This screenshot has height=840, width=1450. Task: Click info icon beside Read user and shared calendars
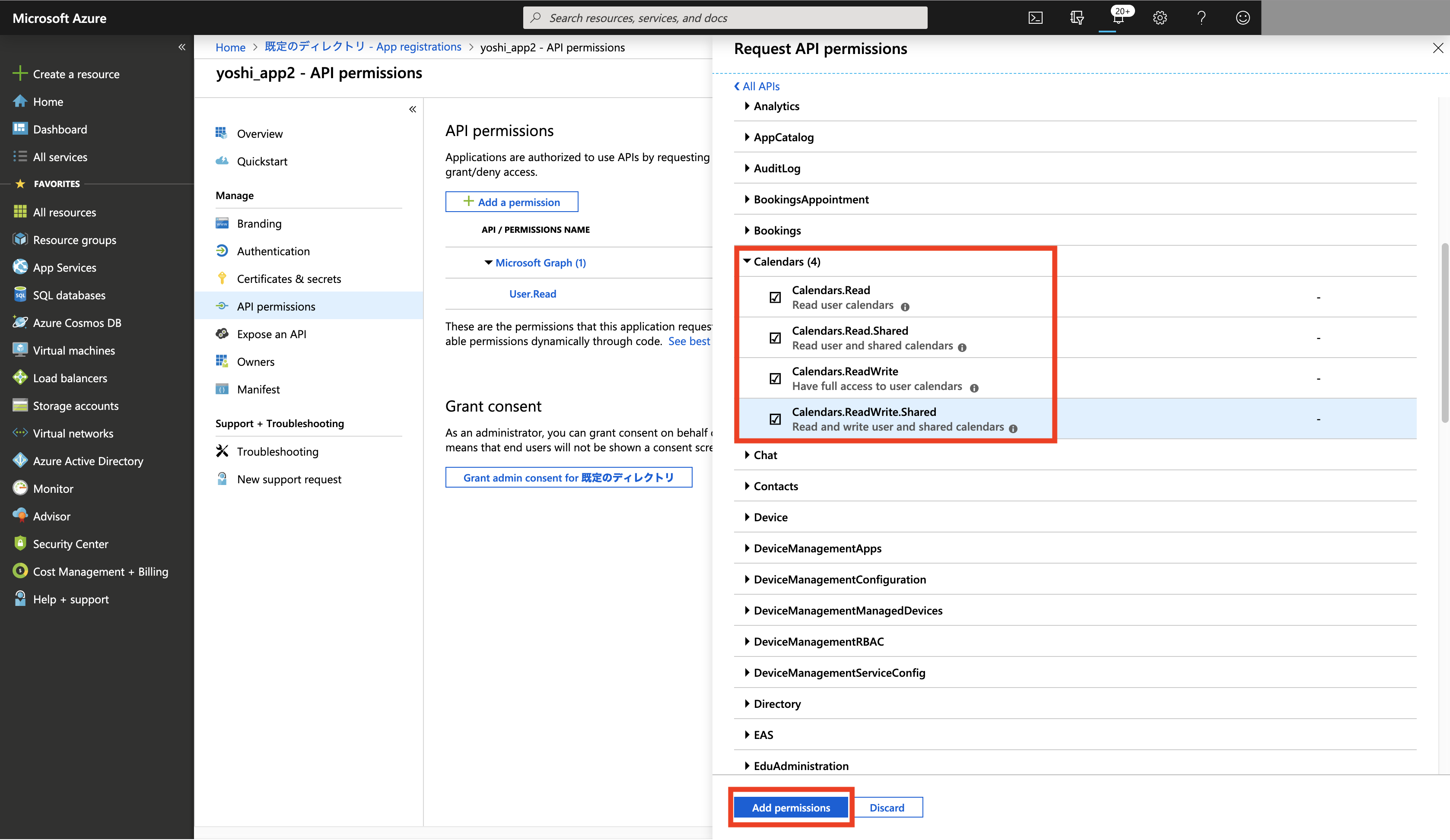[x=962, y=348]
